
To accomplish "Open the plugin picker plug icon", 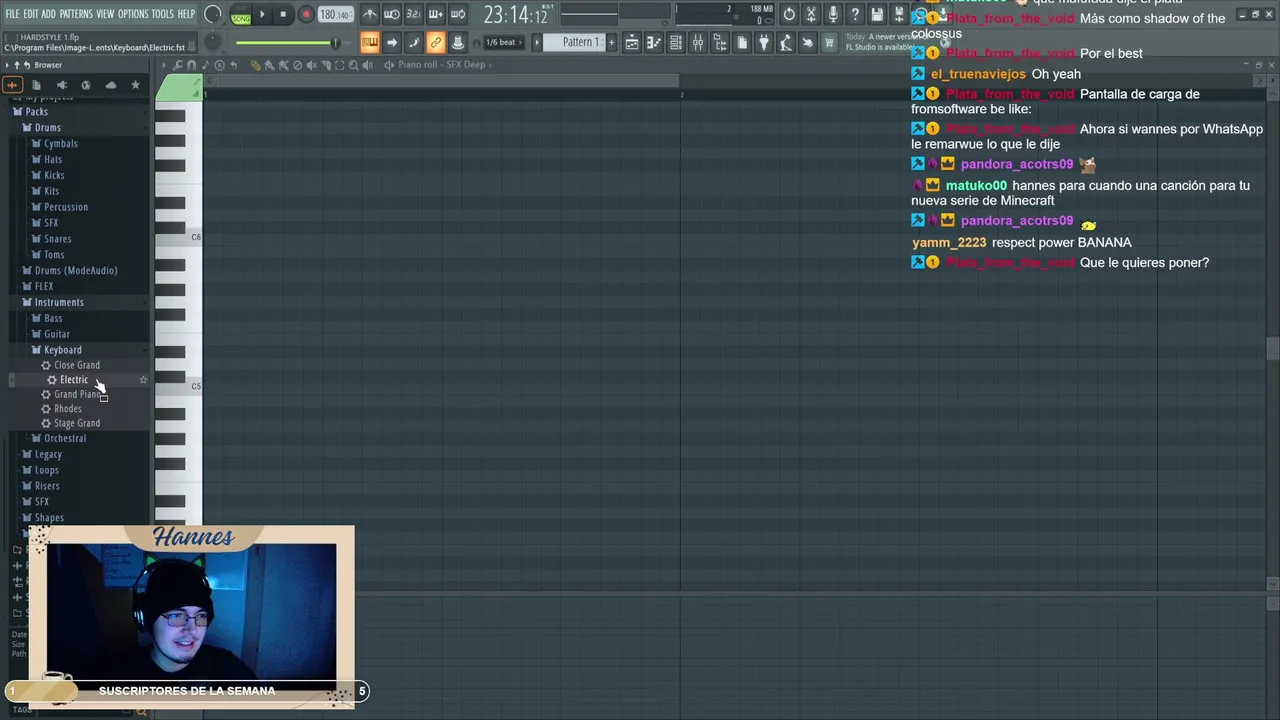I will (x=764, y=42).
